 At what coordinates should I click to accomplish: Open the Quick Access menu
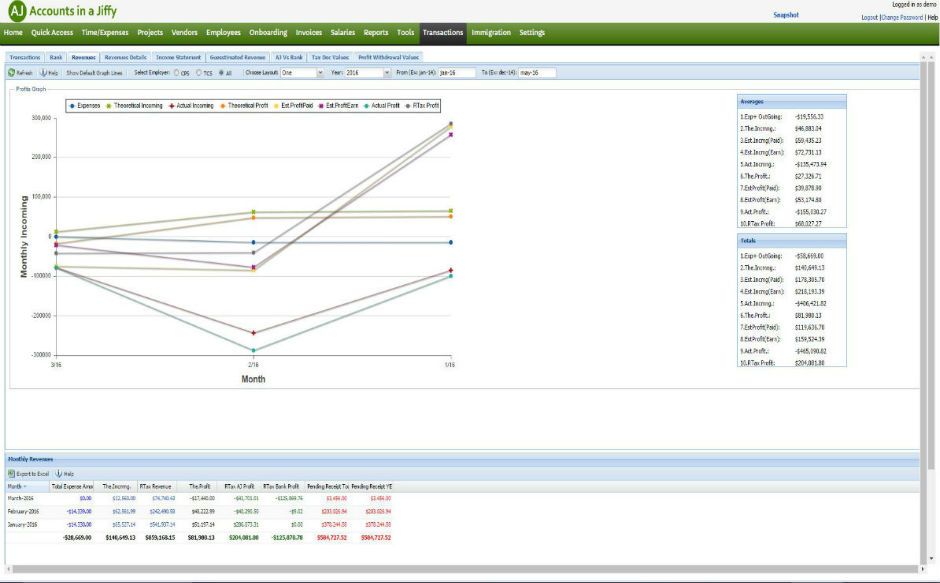click(x=52, y=32)
